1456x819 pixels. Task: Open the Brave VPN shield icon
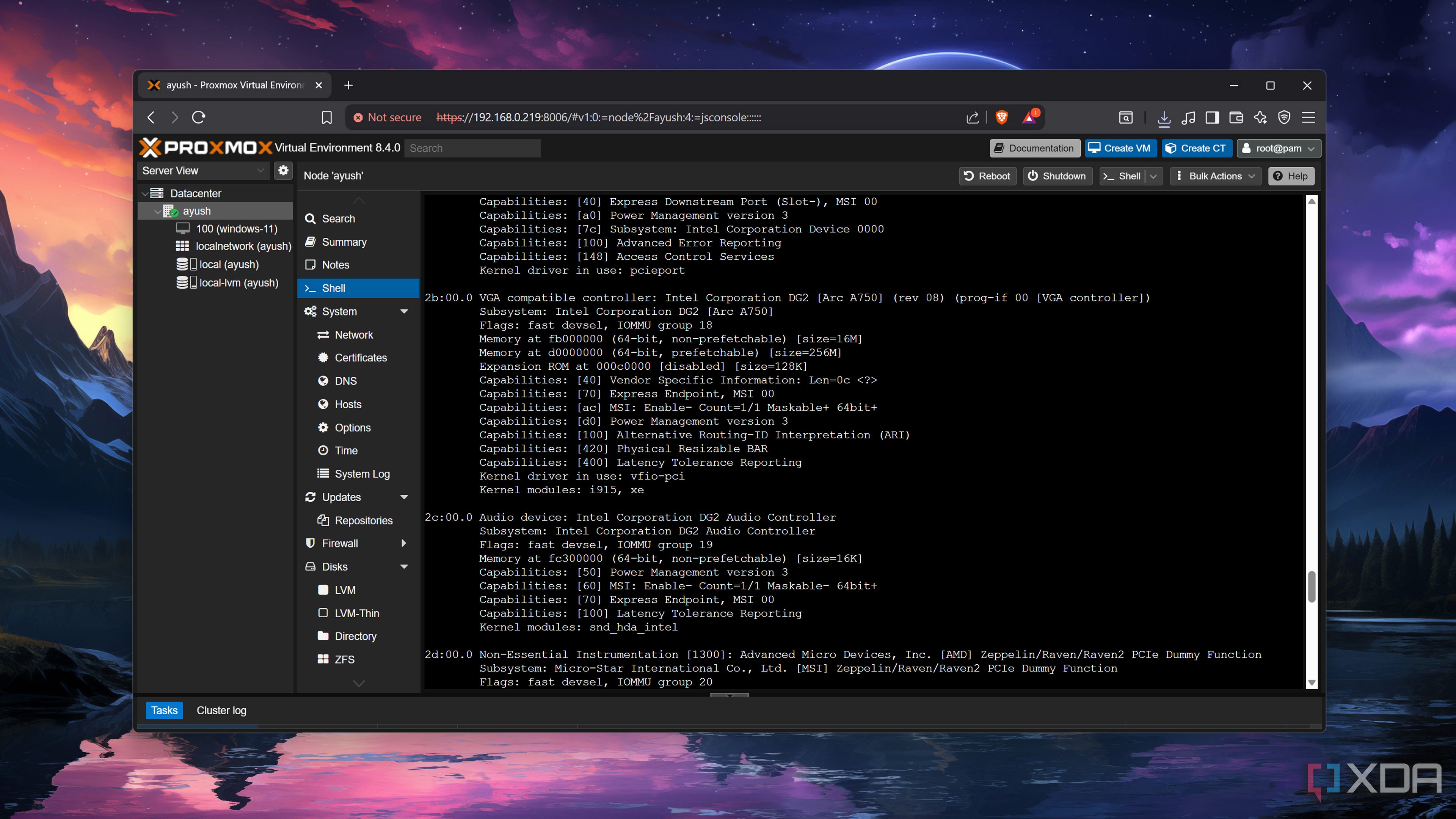point(1284,117)
